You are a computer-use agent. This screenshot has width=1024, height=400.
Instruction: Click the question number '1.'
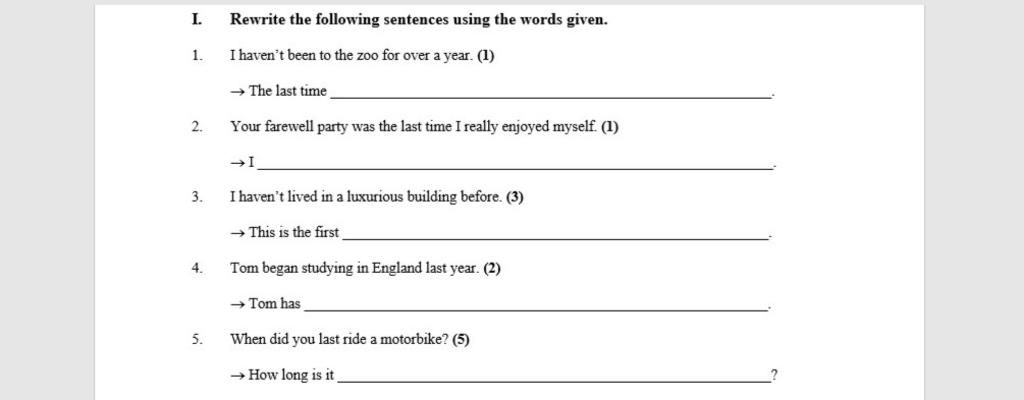(x=197, y=56)
